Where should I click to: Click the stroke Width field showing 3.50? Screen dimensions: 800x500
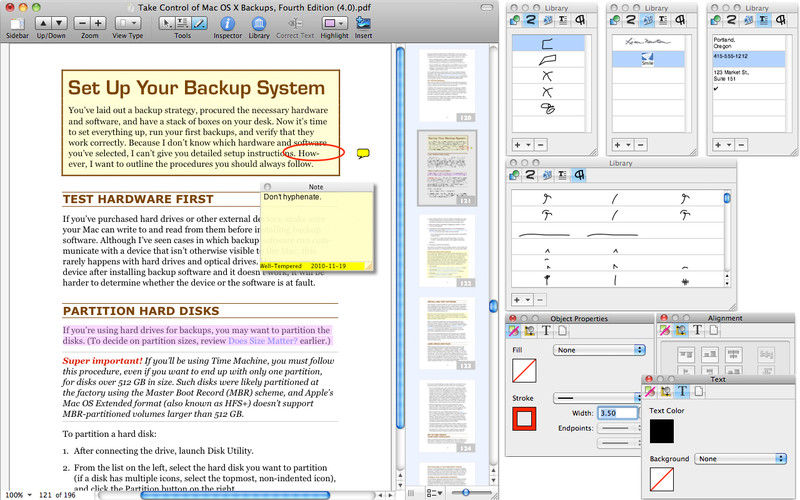(x=618, y=413)
